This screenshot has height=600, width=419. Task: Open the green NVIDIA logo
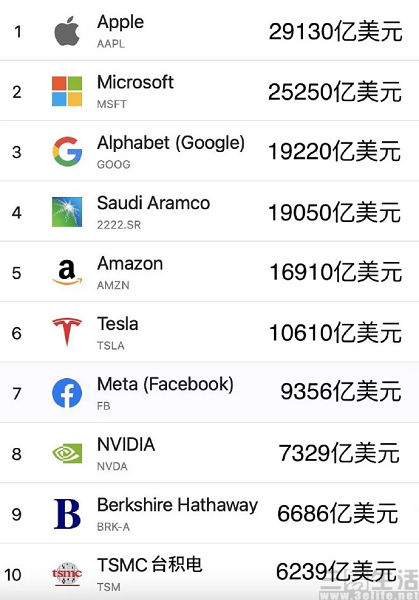click(67, 453)
